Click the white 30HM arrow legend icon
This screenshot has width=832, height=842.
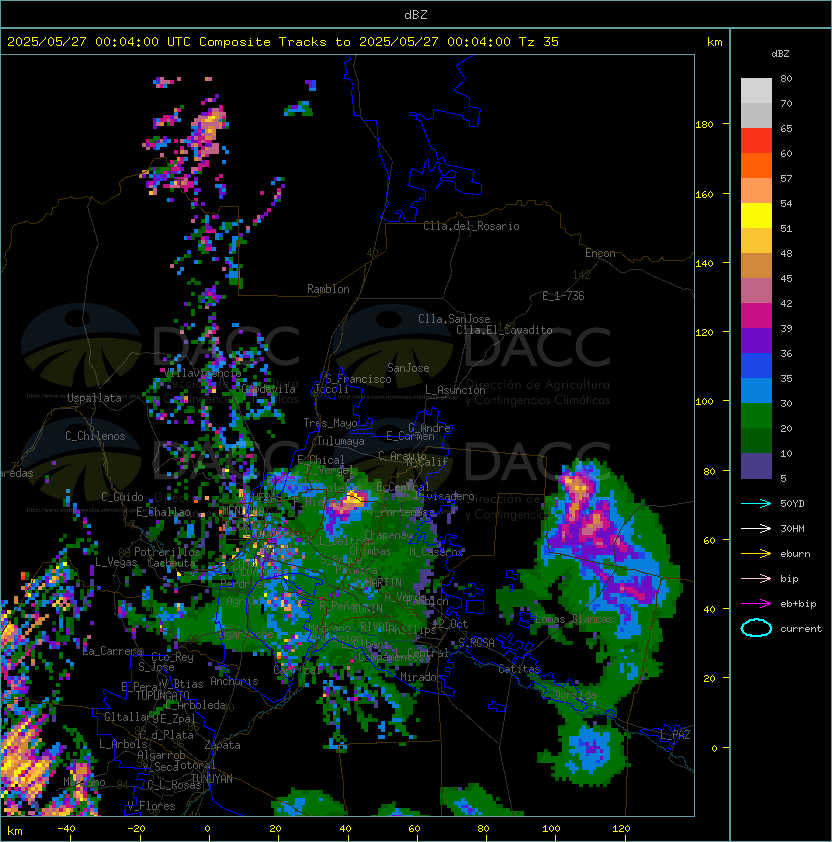(756, 528)
